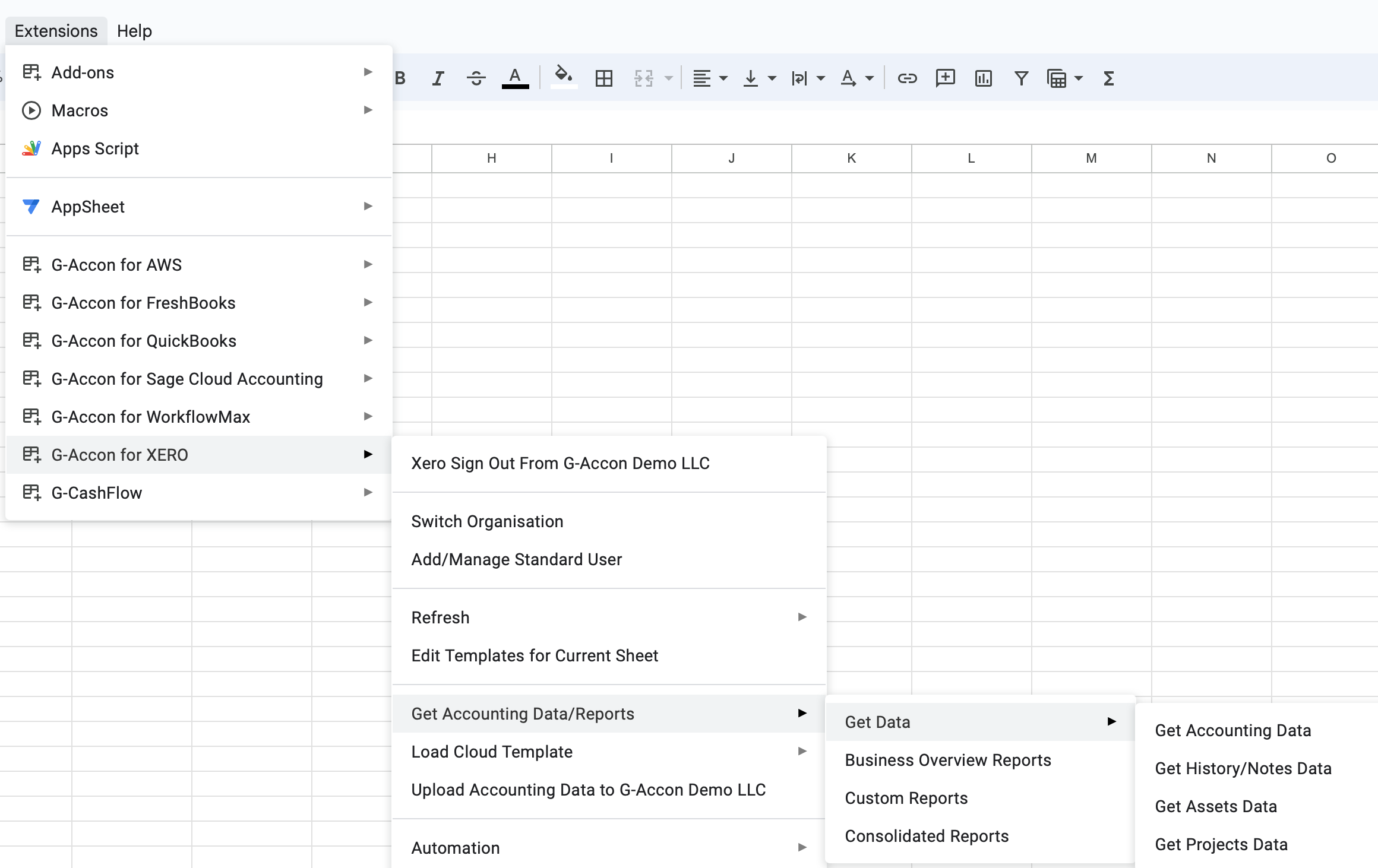
Task: Click Upload Accounting Data to G-Accon Demo LLC
Action: [x=609, y=790]
